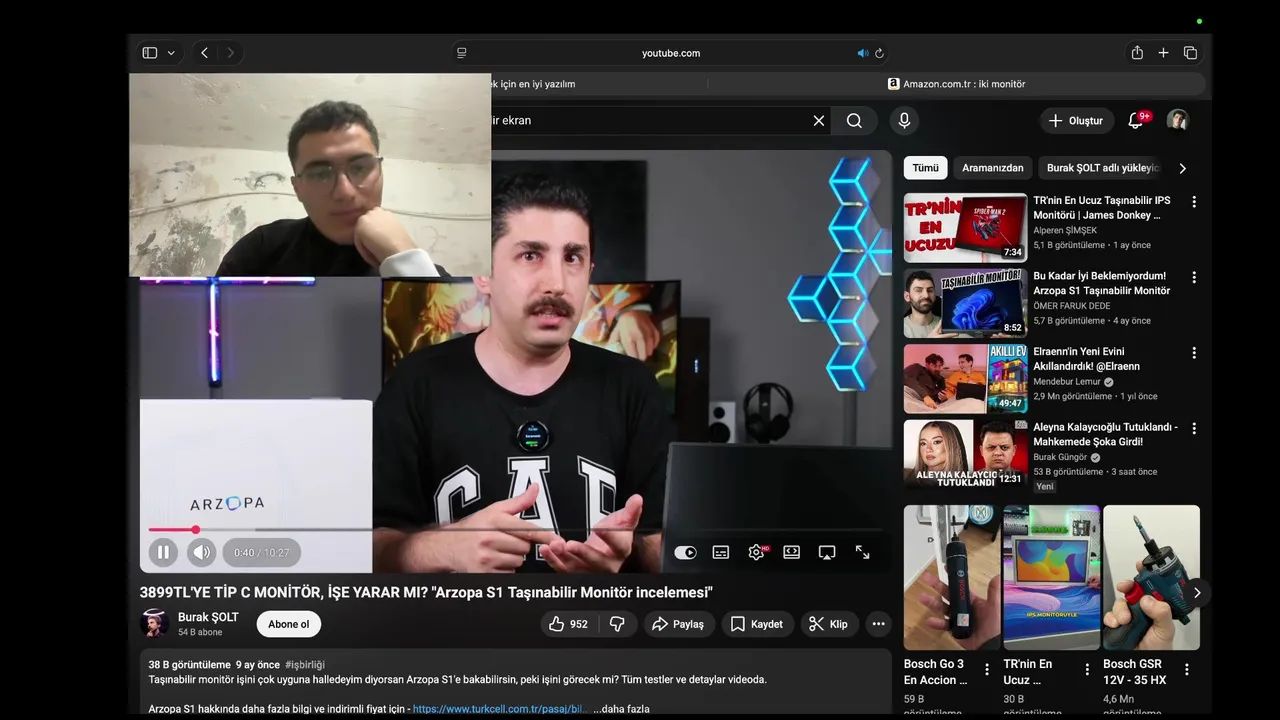Open Safari sidebar toggle icon
The width and height of the screenshot is (1280, 720).
(150, 53)
